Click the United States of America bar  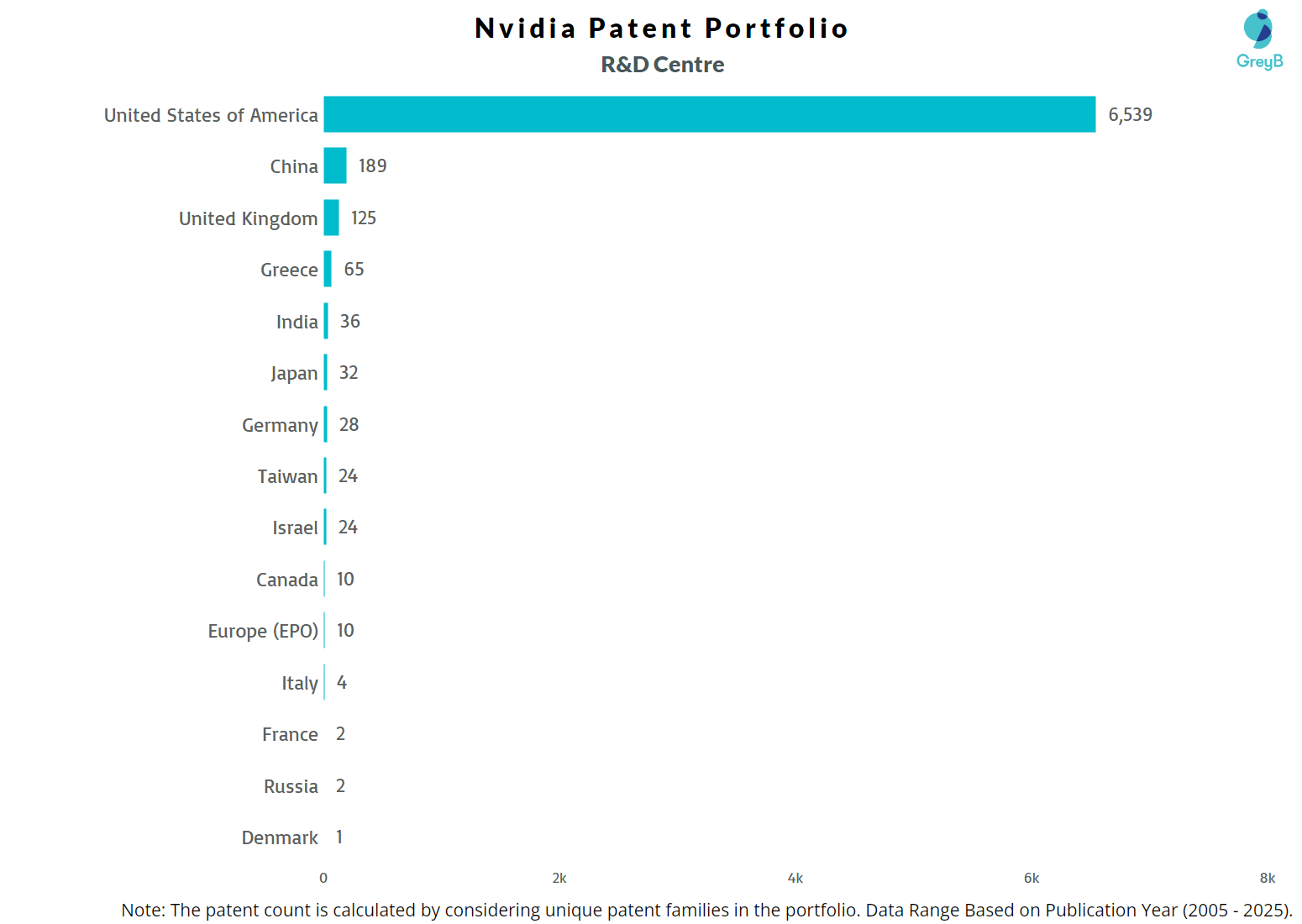(x=709, y=114)
